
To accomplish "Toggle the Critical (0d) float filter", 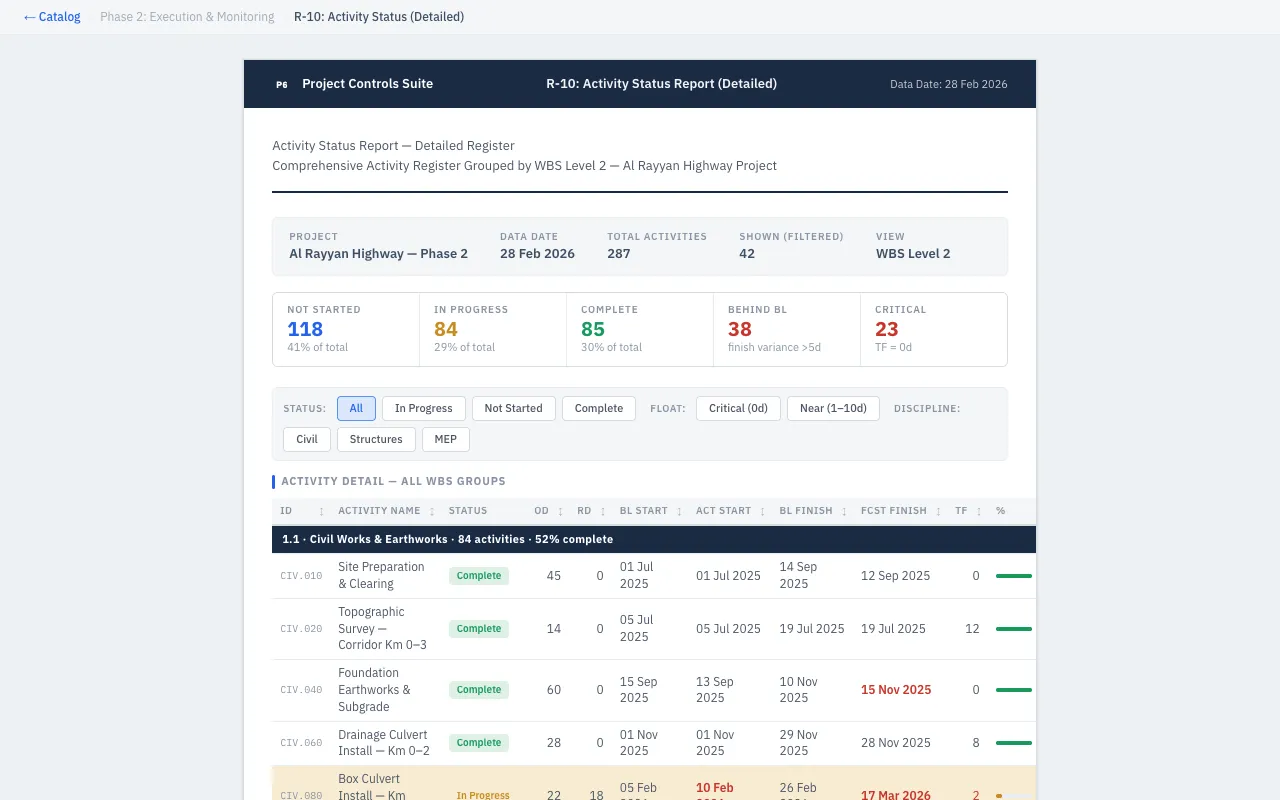I will (x=738, y=408).
